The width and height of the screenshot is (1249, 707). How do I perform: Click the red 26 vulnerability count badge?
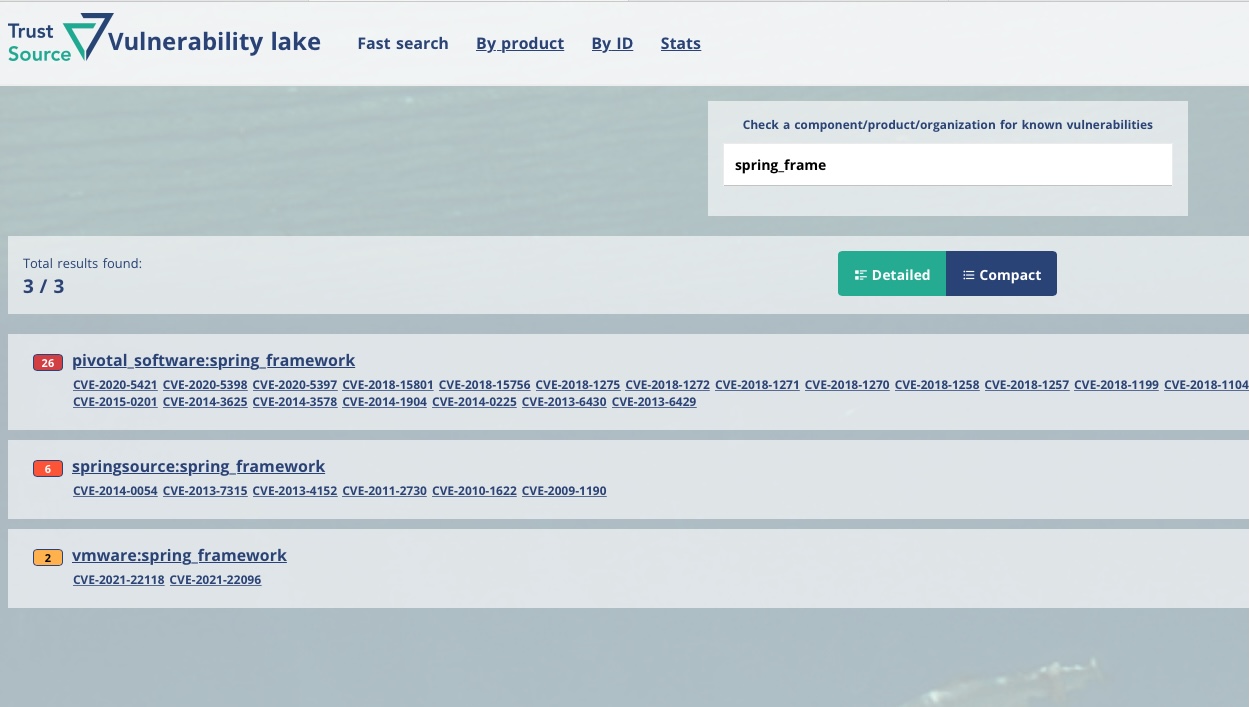click(x=47, y=362)
